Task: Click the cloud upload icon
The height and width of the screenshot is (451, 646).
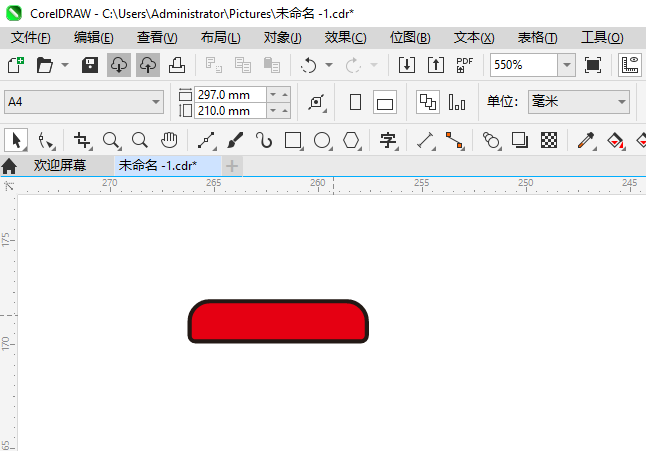Action: point(148,65)
